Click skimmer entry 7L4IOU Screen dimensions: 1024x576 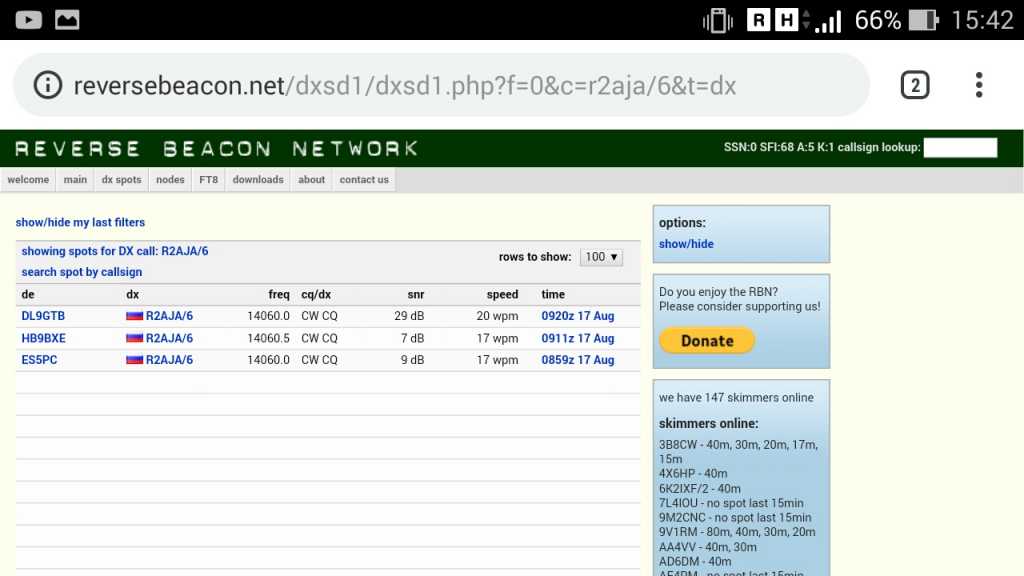[731, 504]
